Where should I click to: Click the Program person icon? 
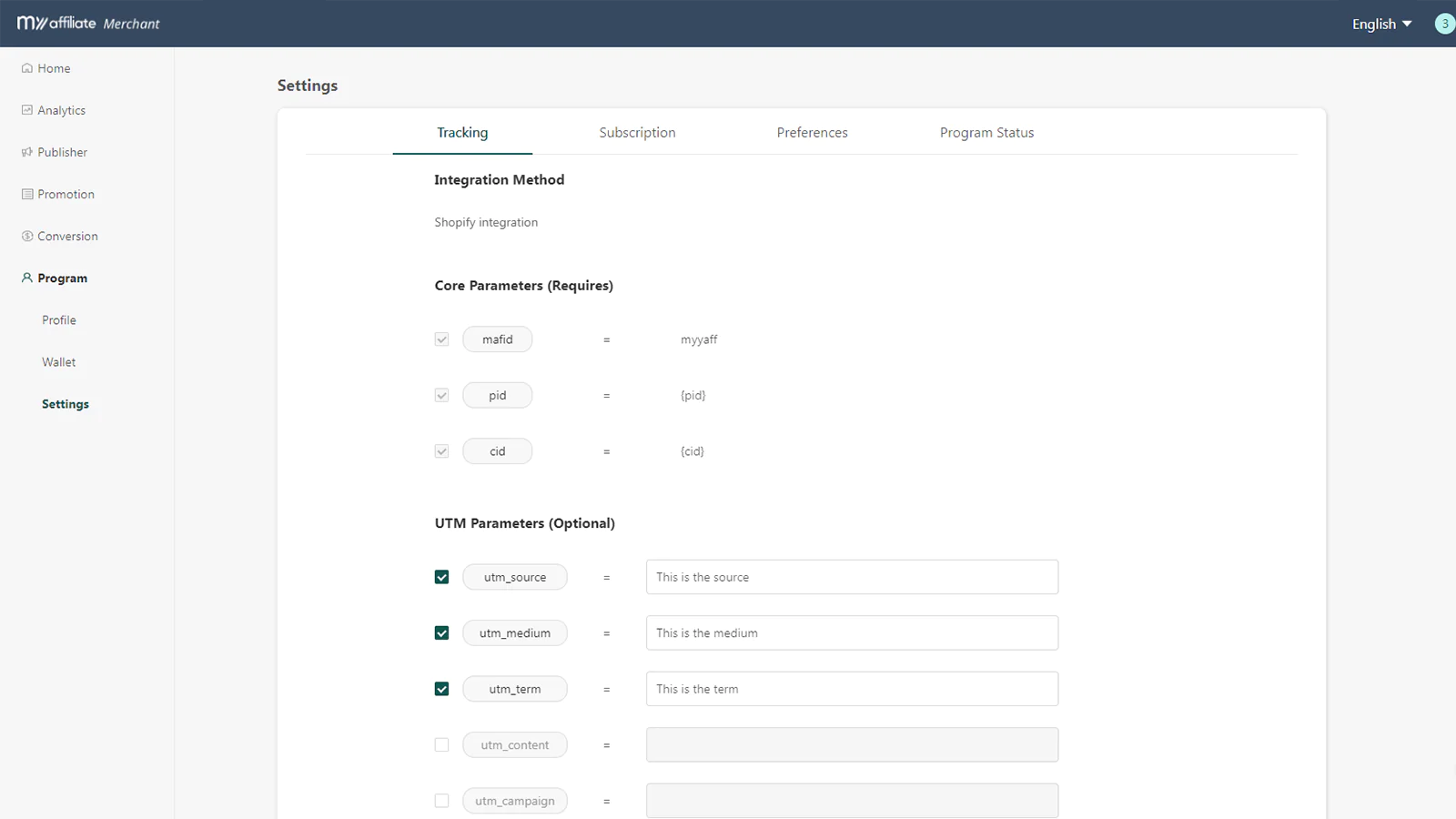pos(27,278)
